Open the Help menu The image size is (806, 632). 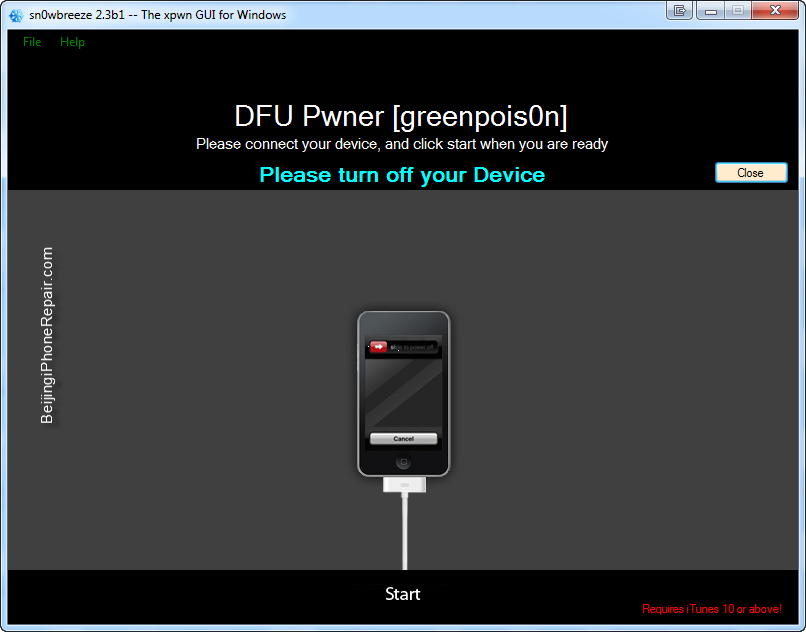point(72,42)
